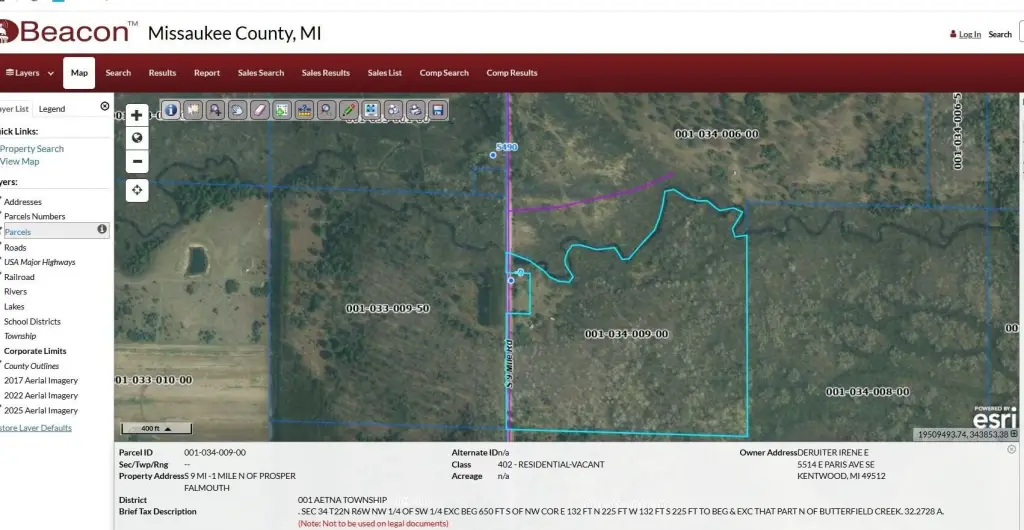This screenshot has height=530, width=1024.
Task: Close the layer list side panel
Action: (105, 106)
